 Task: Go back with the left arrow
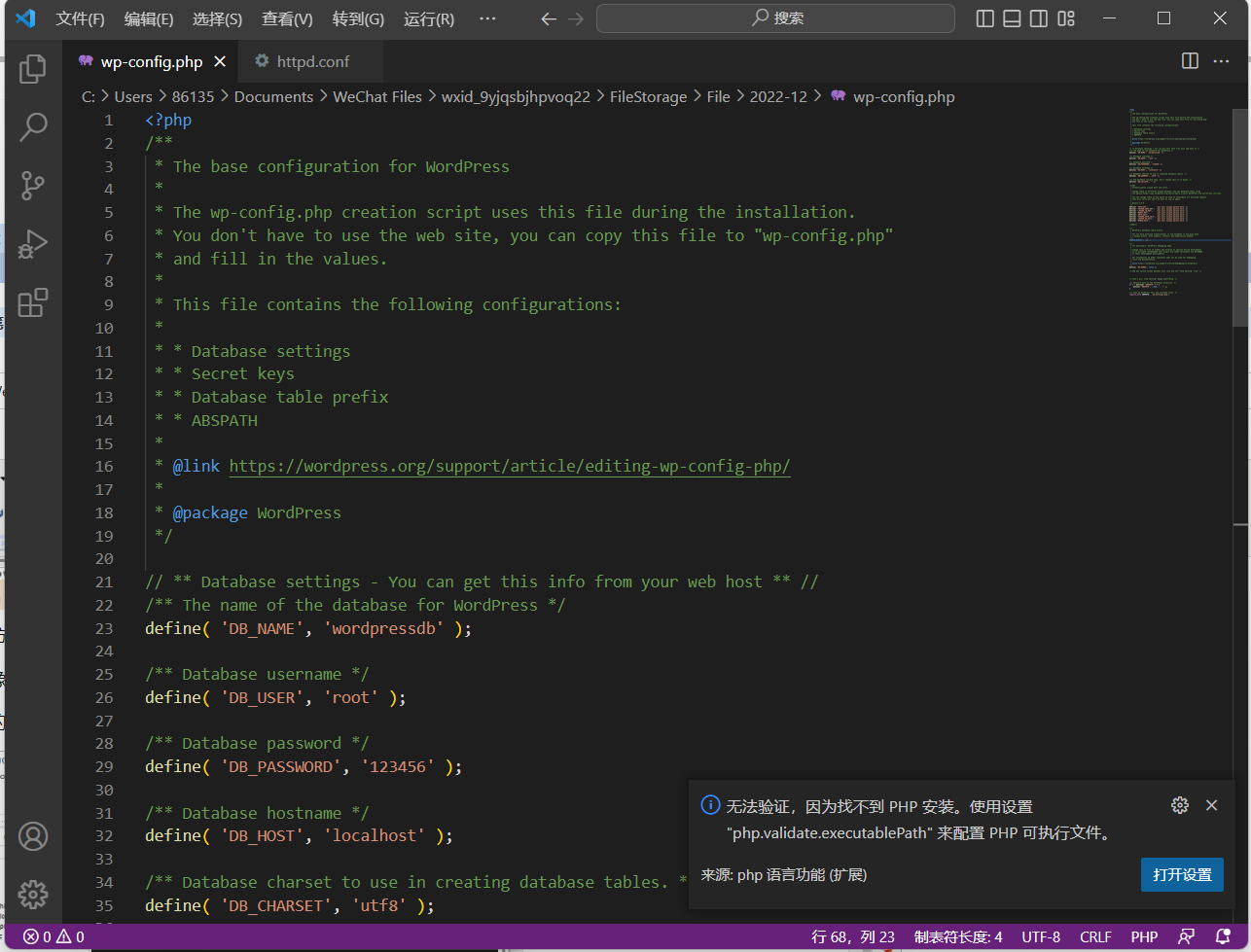549,18
